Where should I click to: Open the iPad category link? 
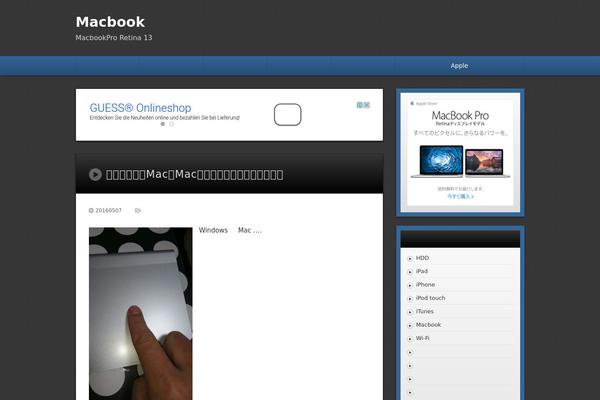422,271
